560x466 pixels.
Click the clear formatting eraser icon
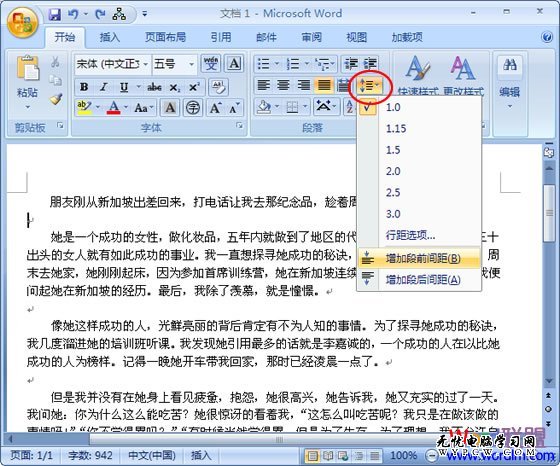click(218, 87)
